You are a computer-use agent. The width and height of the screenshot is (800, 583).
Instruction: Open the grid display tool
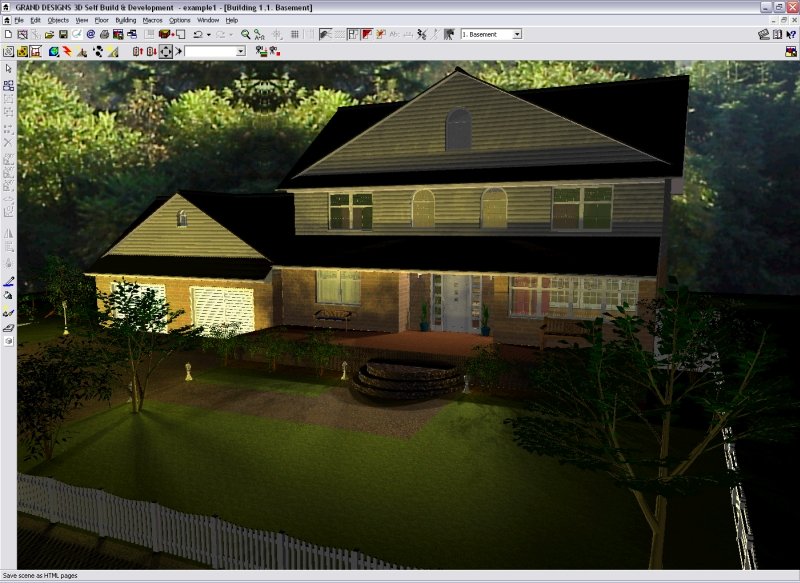[295, 35]
